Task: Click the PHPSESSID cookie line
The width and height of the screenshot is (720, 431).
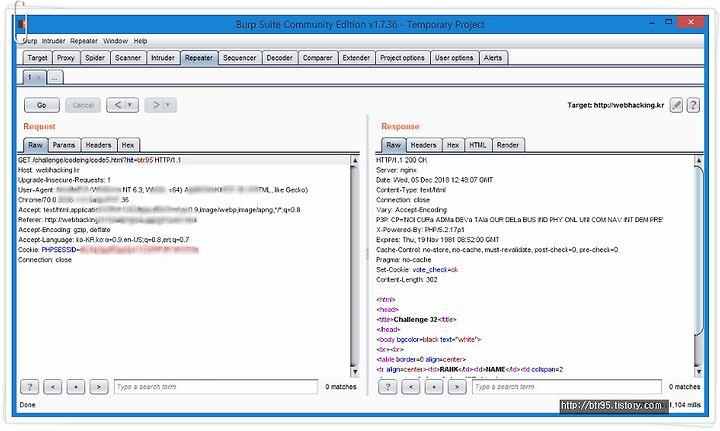Action: (x=108, y=250)
